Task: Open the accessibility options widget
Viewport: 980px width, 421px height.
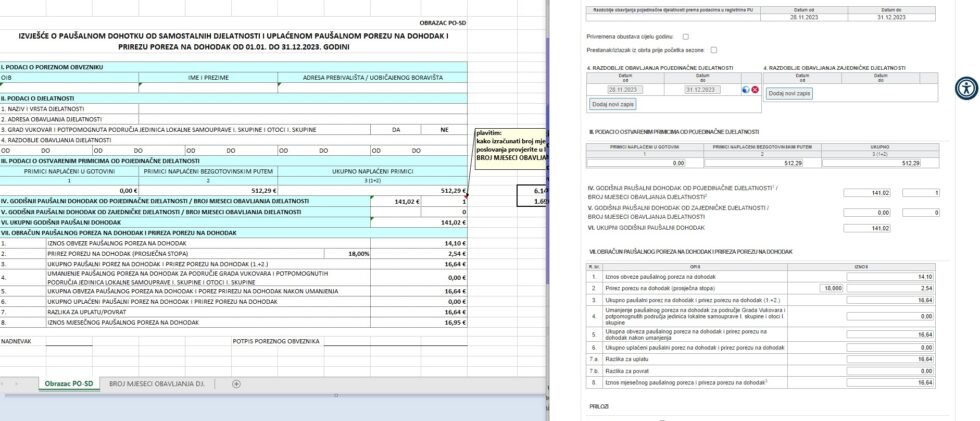Action: [x=965, y=87]
